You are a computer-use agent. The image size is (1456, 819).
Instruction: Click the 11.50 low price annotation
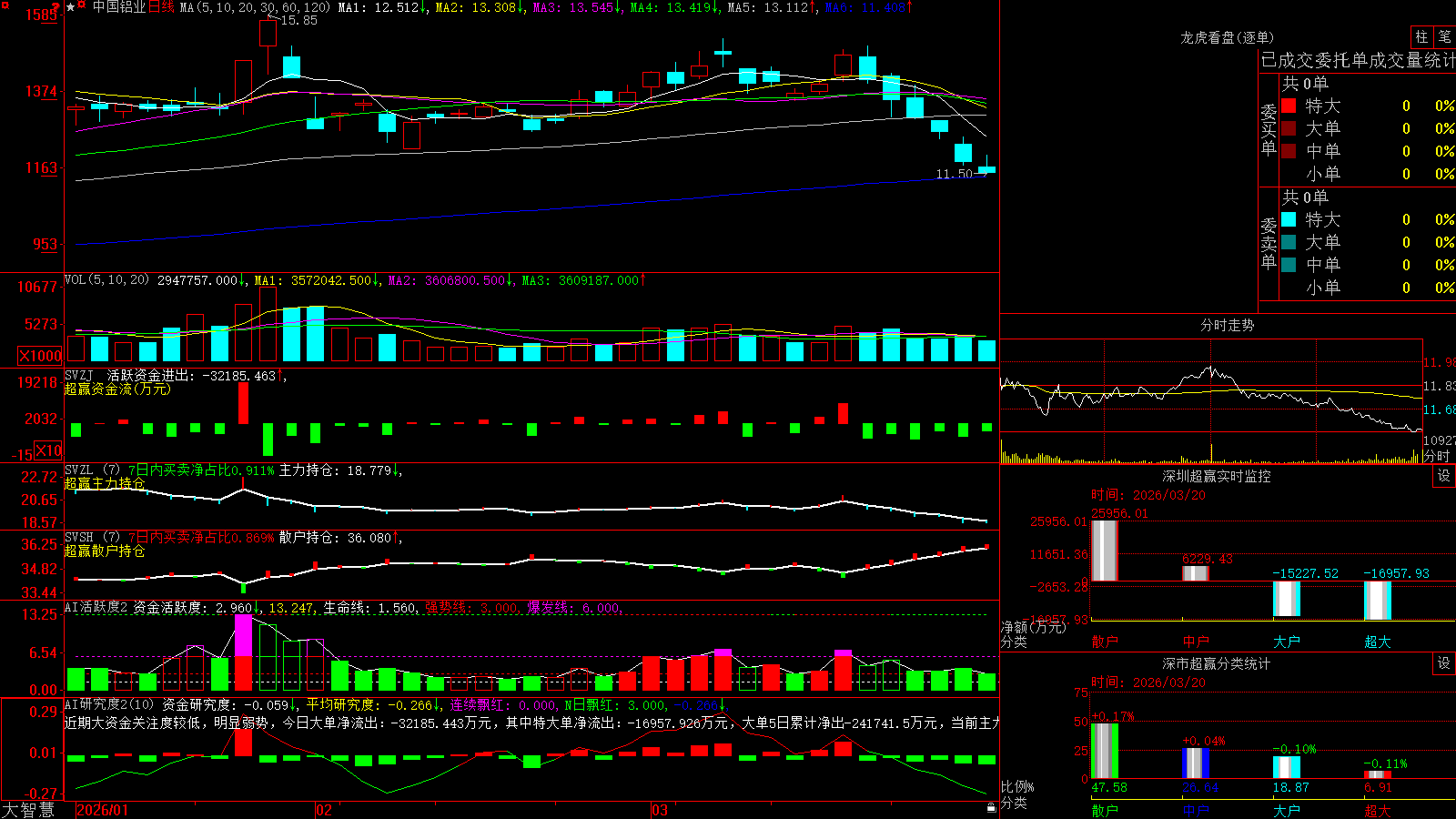pyautogui.click(x=955, y=174)
